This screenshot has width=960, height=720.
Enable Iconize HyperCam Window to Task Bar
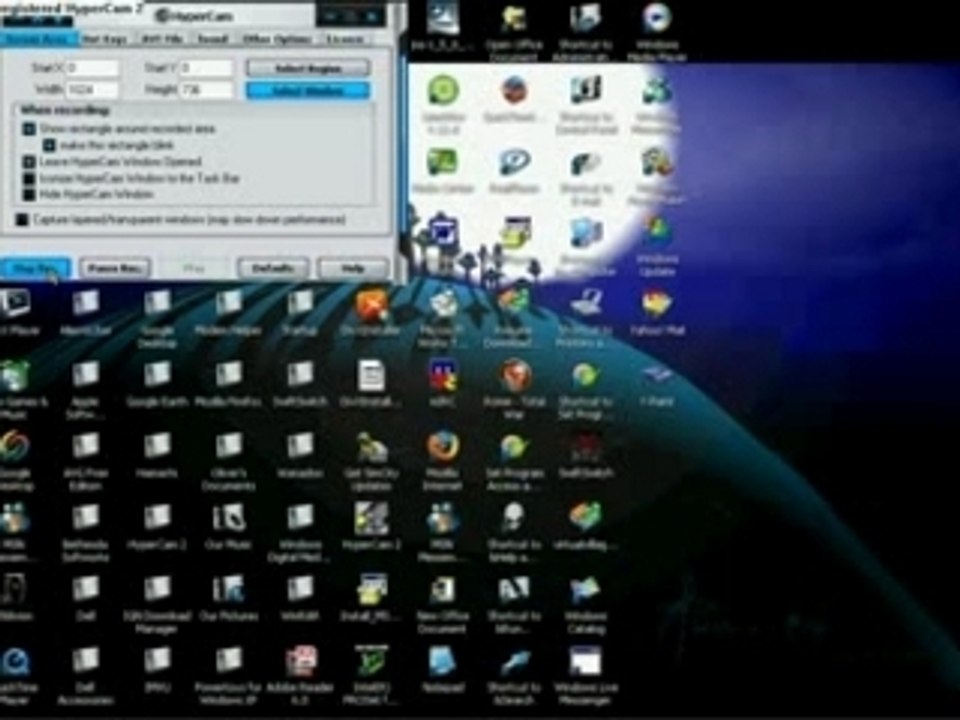coord(29,178)
